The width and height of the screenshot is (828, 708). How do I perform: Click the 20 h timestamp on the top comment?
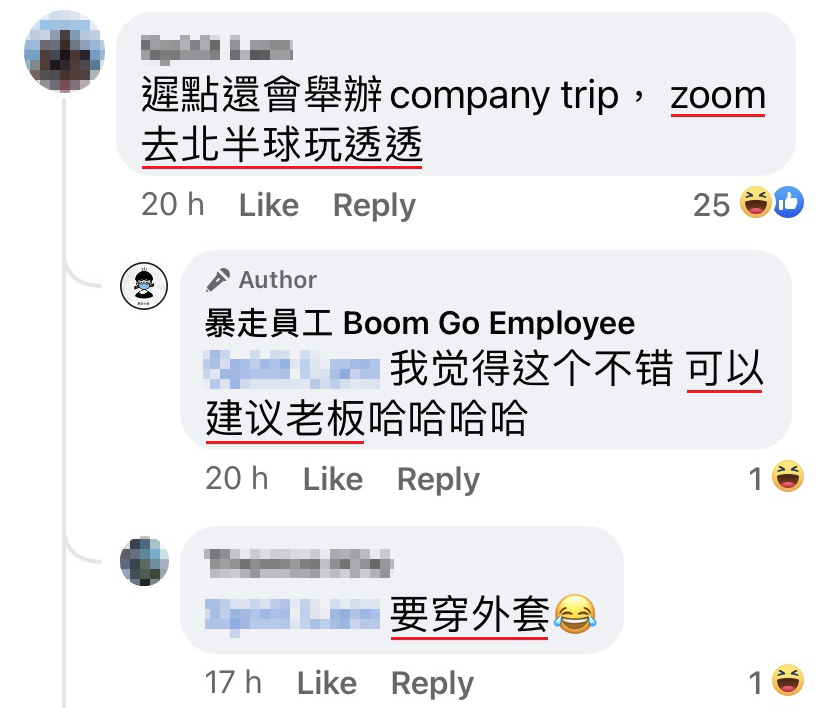click(173, 205)
